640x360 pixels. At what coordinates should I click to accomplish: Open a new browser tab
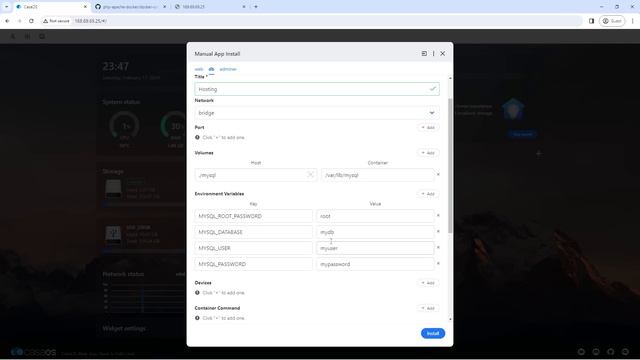[256, 7]
